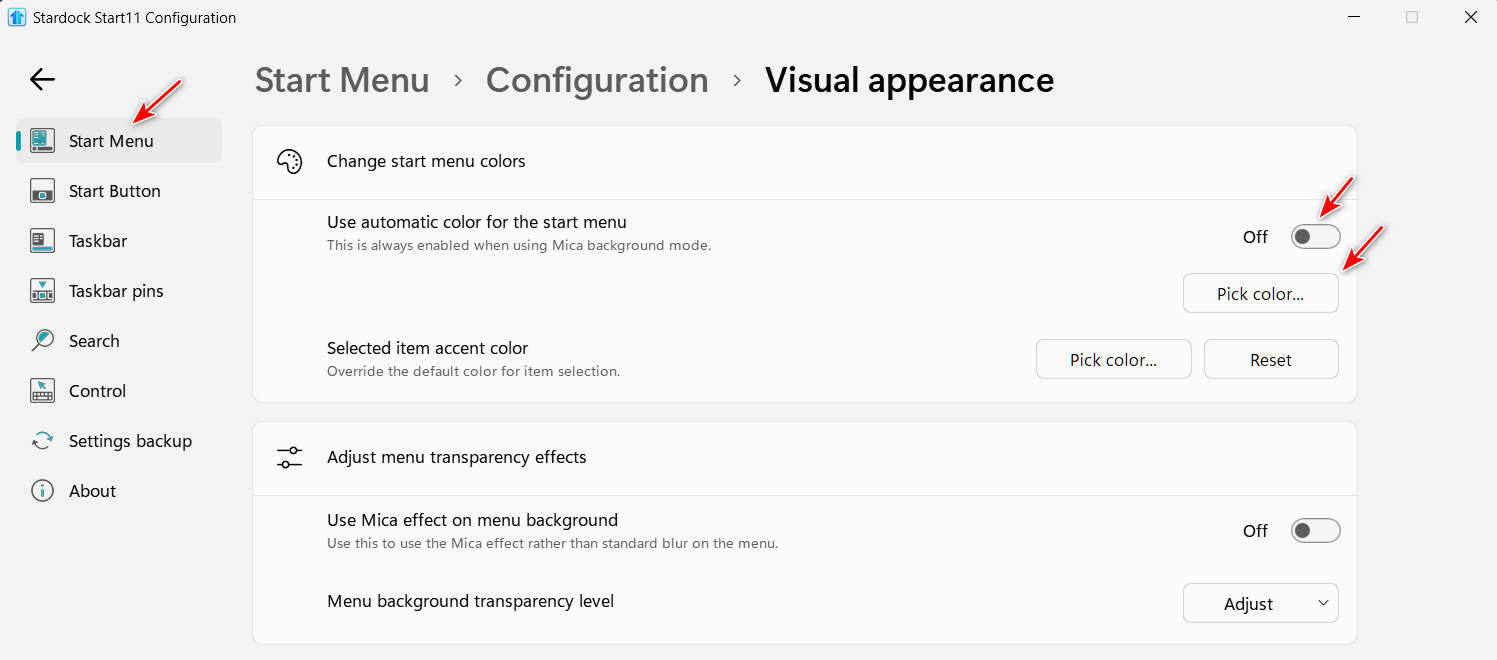
Task: Pick a custom start menu color
Action: pos(1260,294)
